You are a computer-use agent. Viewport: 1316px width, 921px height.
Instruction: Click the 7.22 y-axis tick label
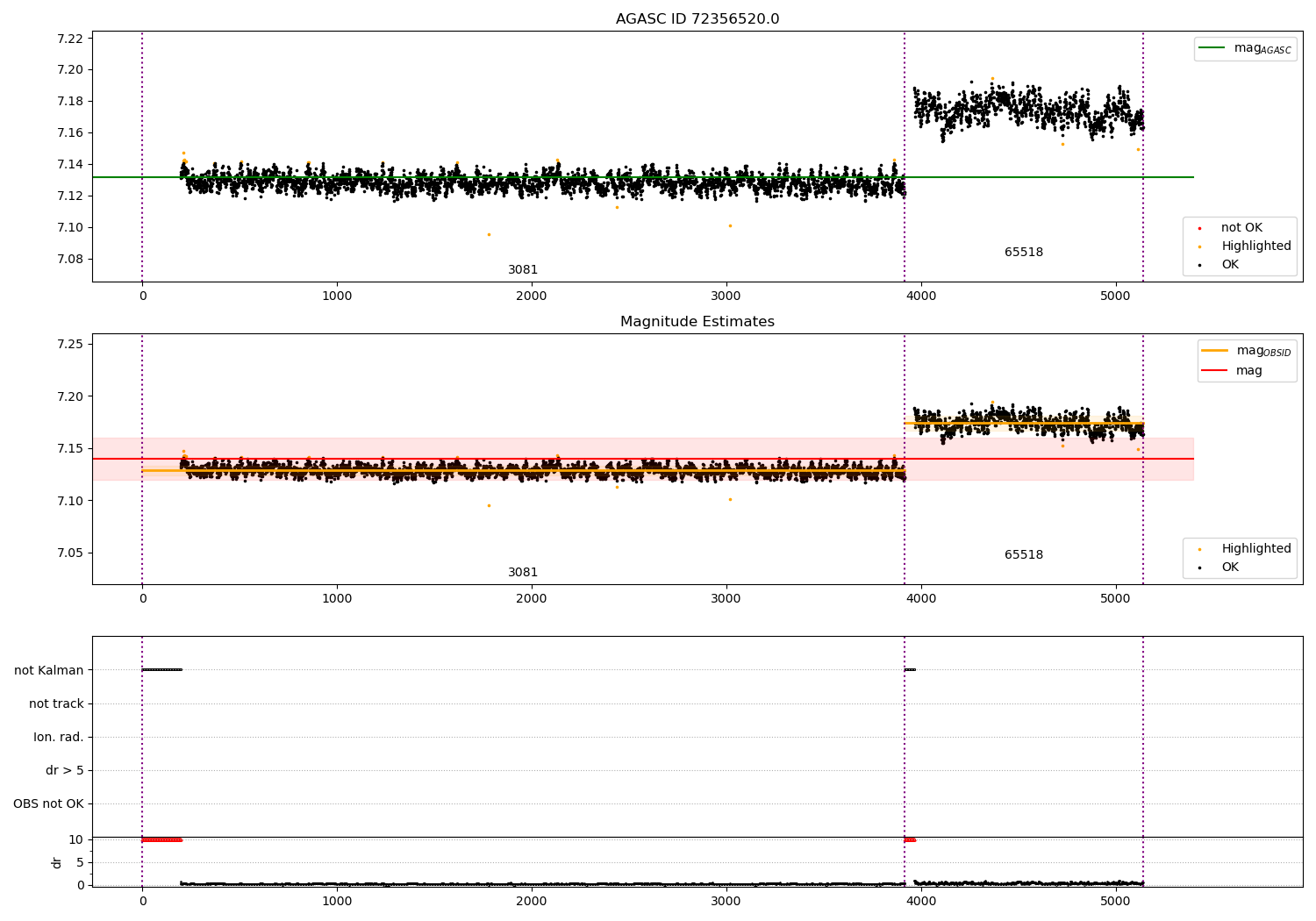coord(69,39)
